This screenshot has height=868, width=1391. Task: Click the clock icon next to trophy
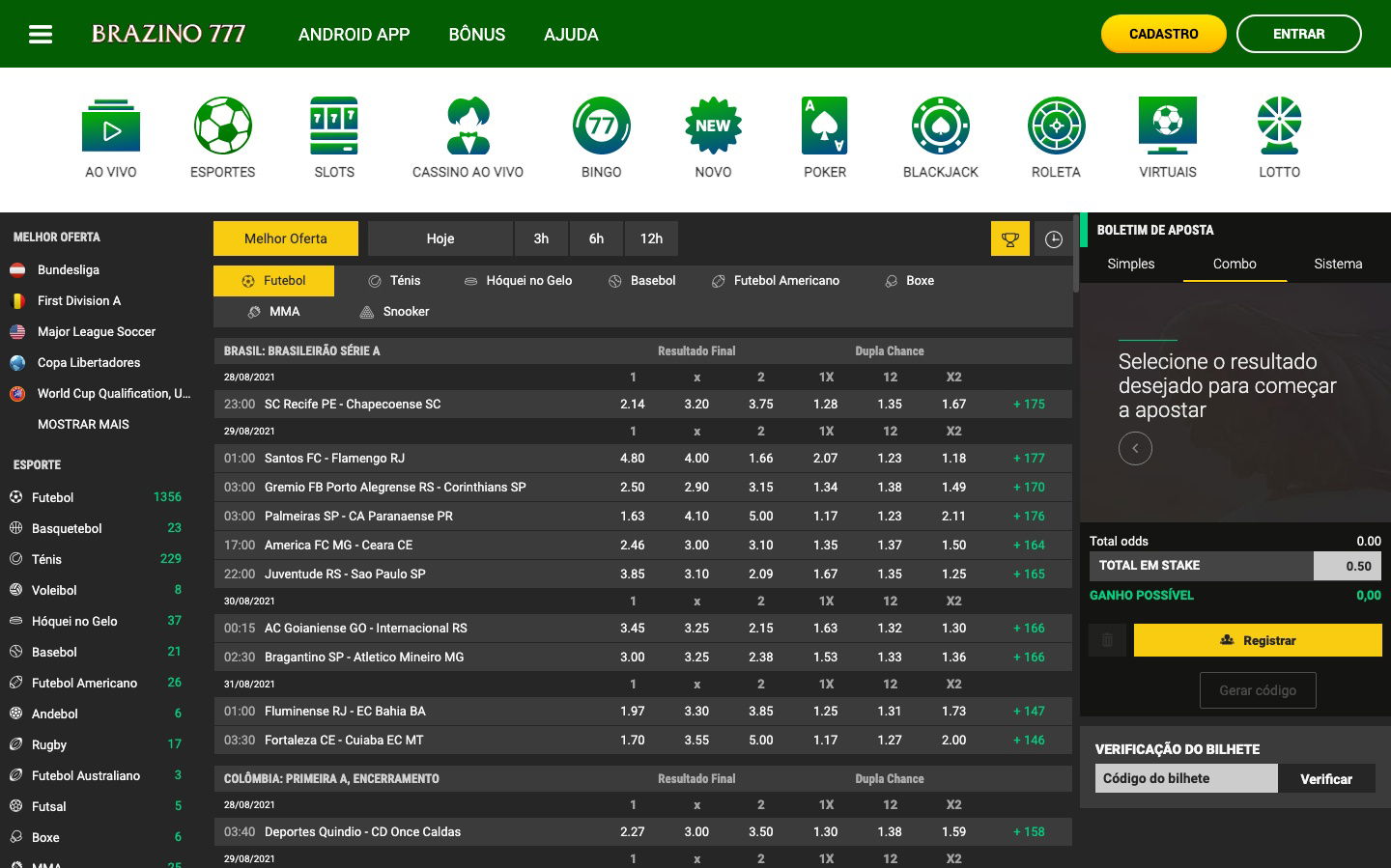(1054, 239)
